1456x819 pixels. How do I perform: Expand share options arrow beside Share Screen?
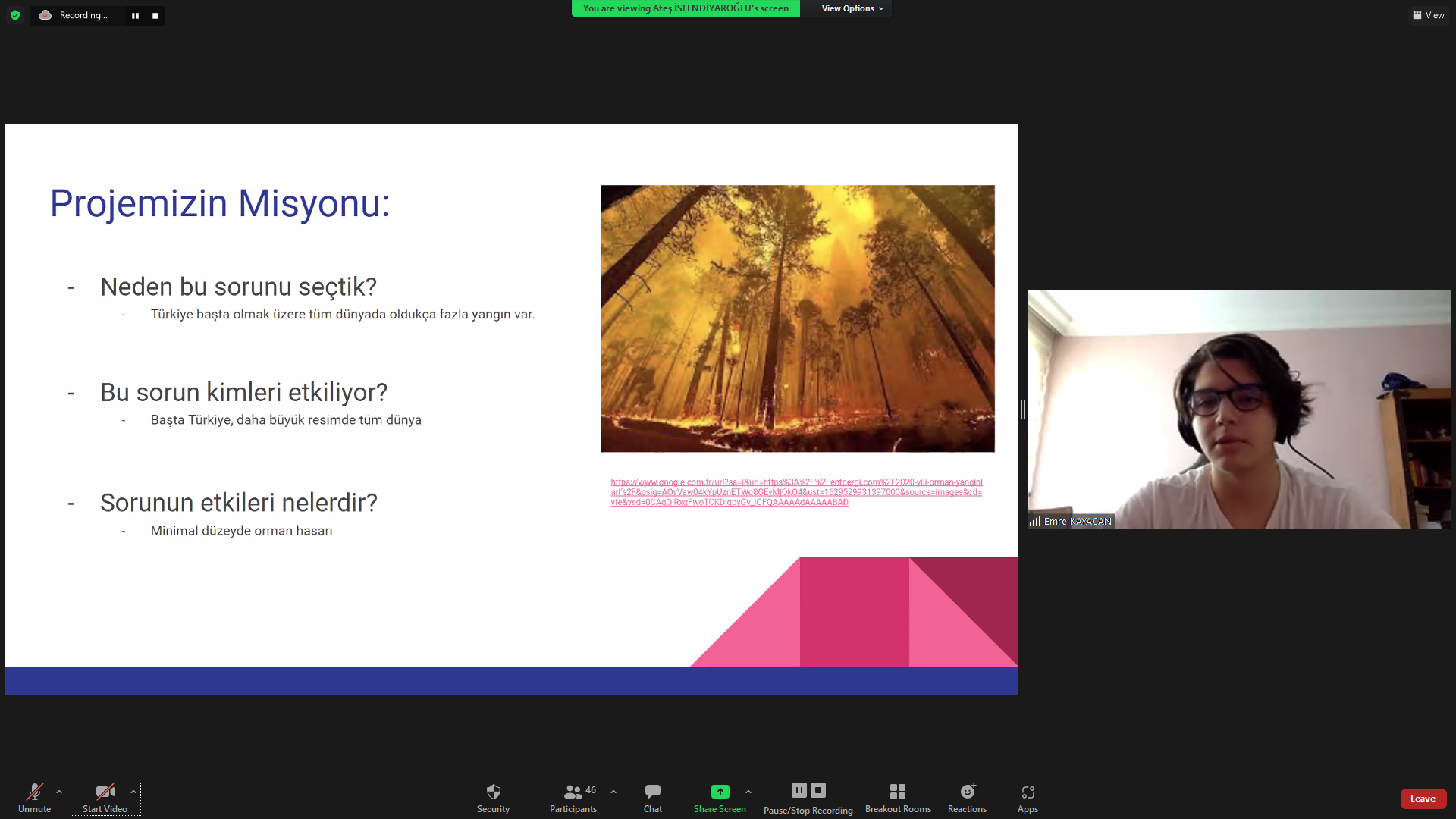[x=748, y=792]
